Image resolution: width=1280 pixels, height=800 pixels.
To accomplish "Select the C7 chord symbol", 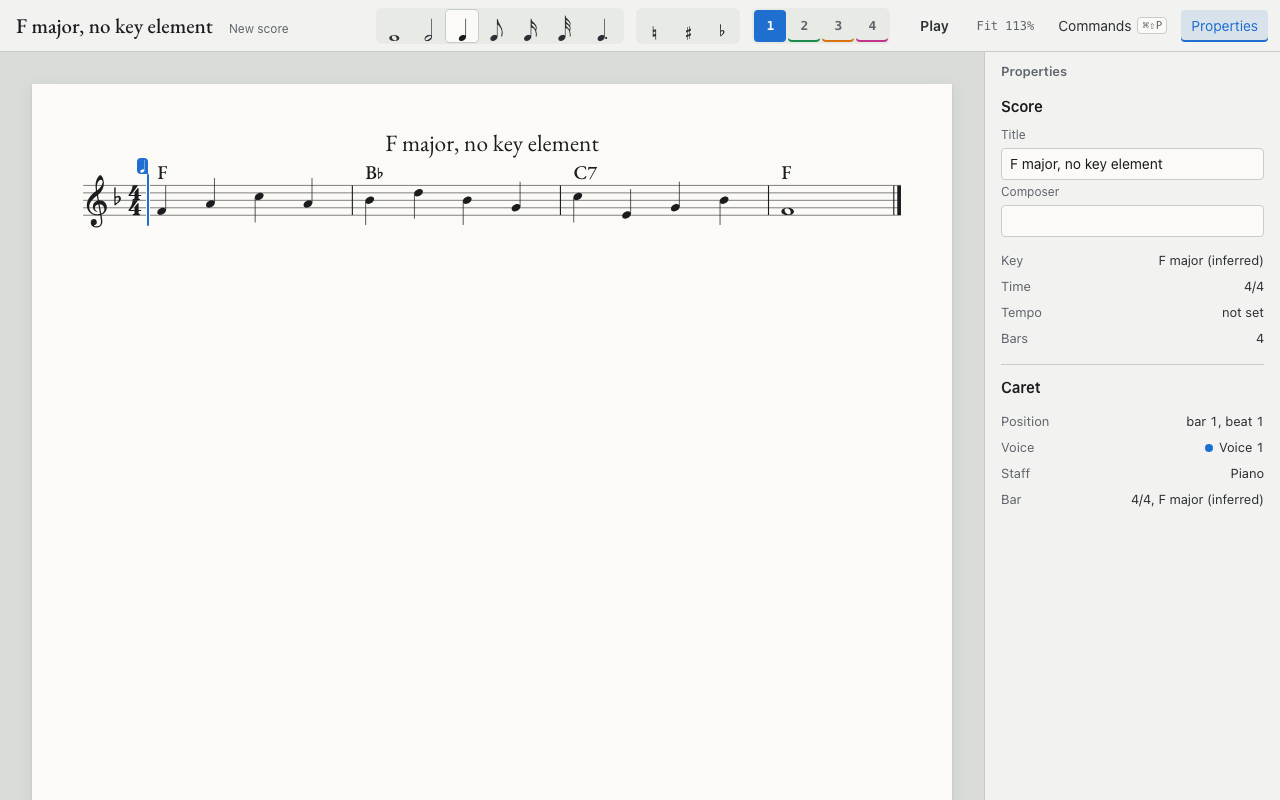I will coord(585,173).
